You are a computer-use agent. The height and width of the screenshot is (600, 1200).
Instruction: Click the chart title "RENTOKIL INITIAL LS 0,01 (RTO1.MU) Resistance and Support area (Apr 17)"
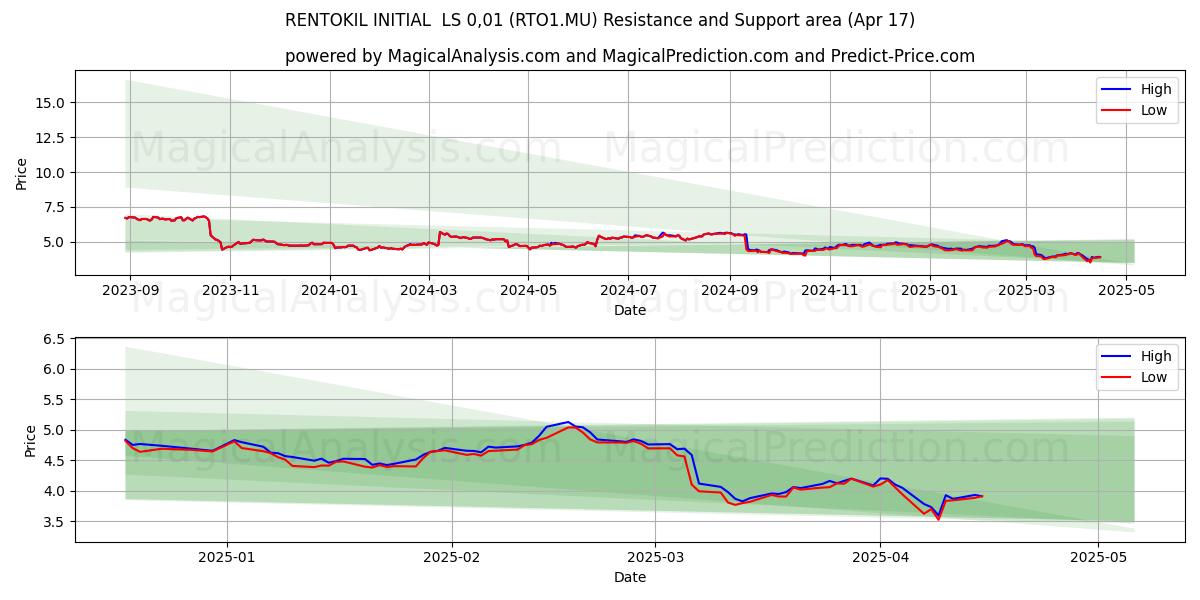(600, 20)
